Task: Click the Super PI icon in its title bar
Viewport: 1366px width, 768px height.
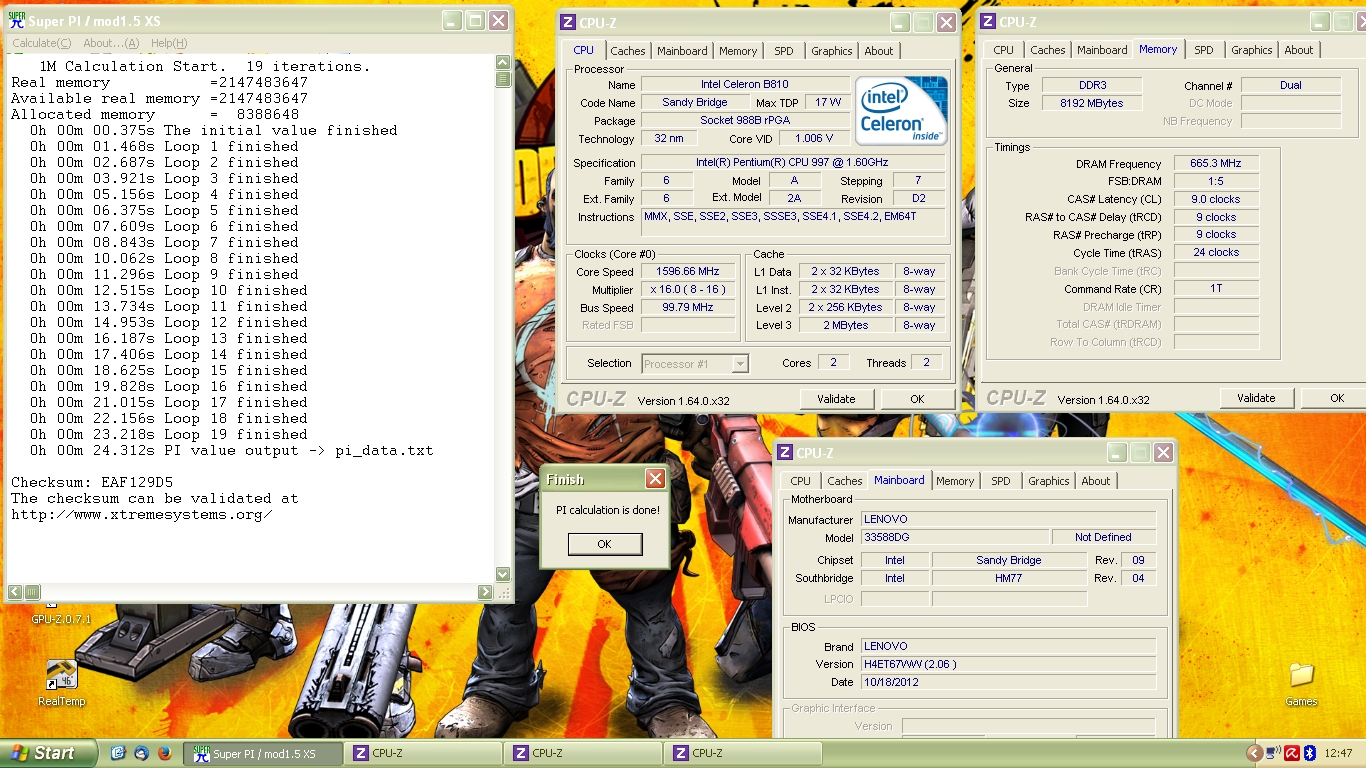Action: coord(16,21)
